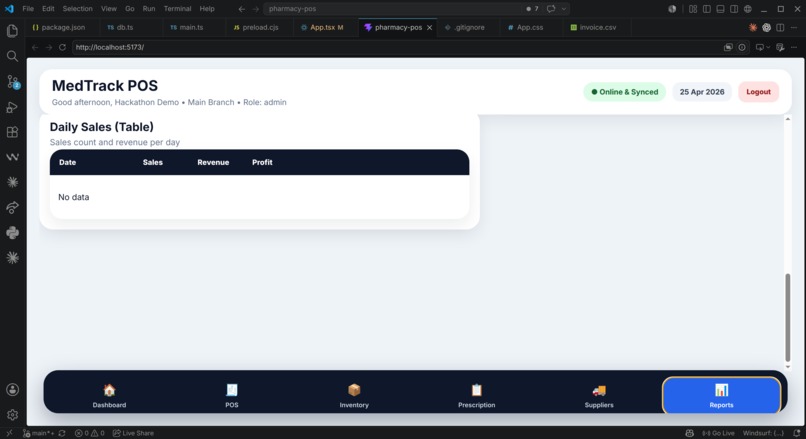
Task: Go forward in the embedded browser
Action: pyautogui.click(x=49, y=47)
